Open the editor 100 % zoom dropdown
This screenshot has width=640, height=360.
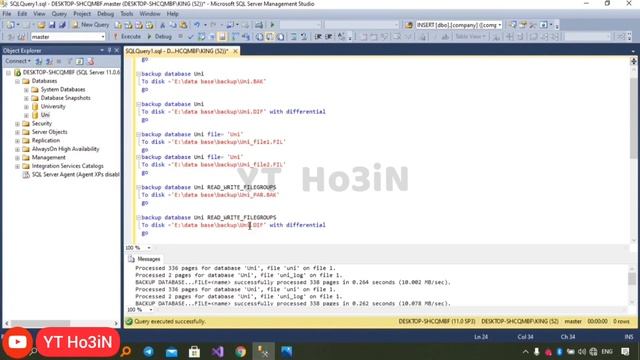(149, 248)
